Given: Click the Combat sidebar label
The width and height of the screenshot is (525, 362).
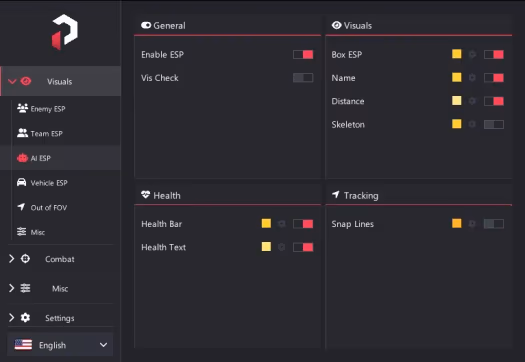Looking at the screenshot, I should pos(60,259).
